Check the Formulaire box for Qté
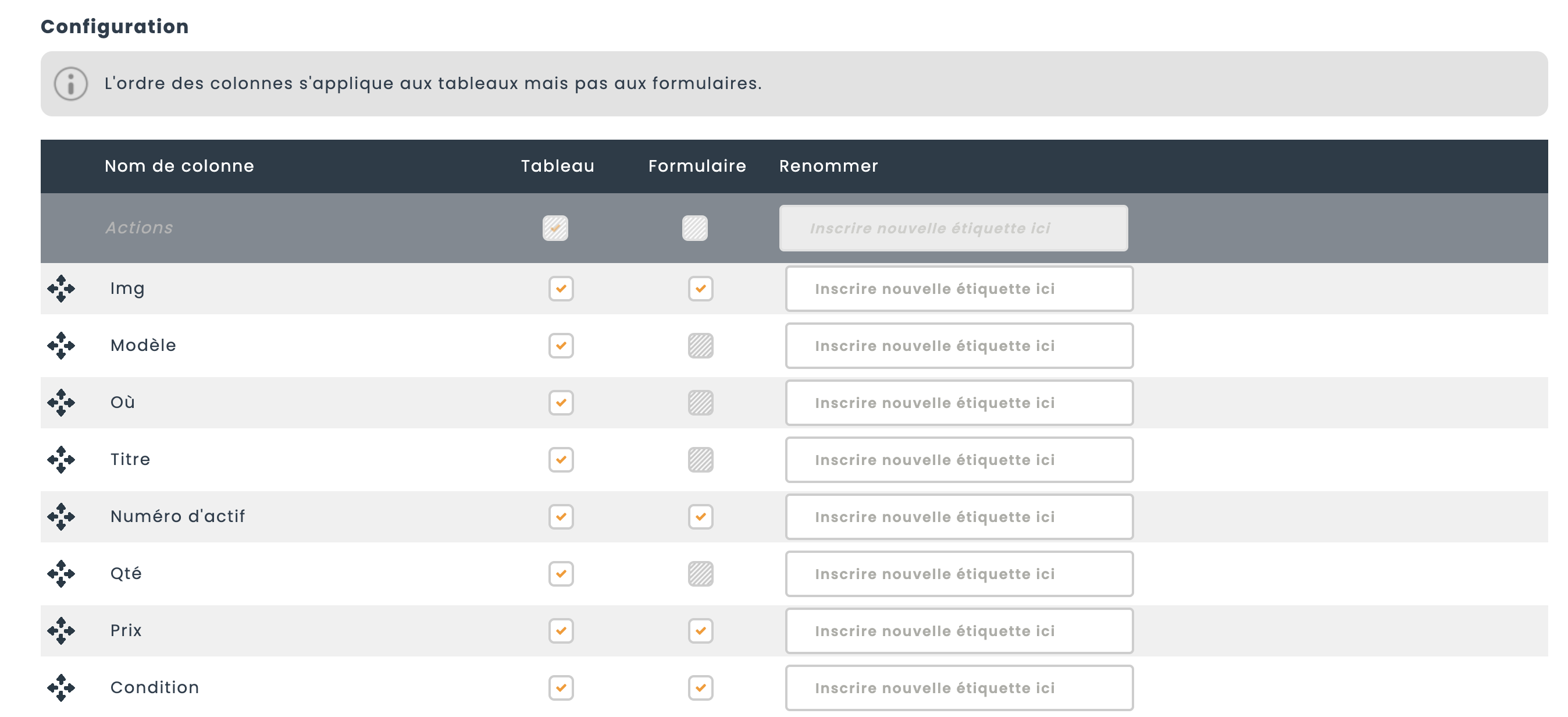Image resolution: width=1568 pixels, height=717 pixels. point(701,573)
